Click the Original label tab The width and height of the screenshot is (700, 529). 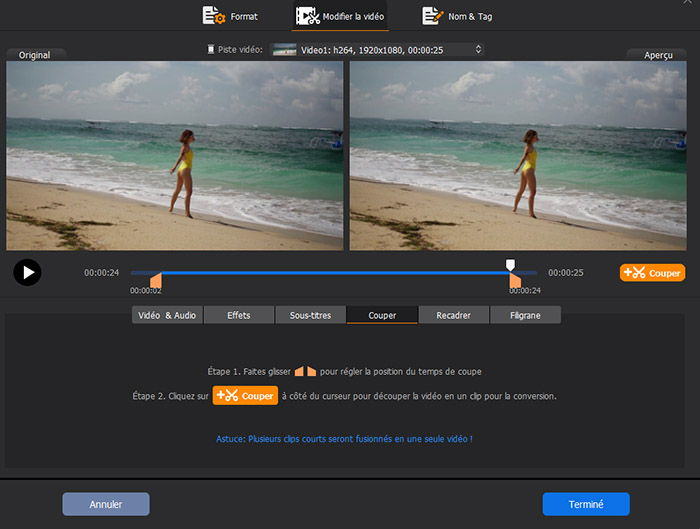[x=34, y=55]
